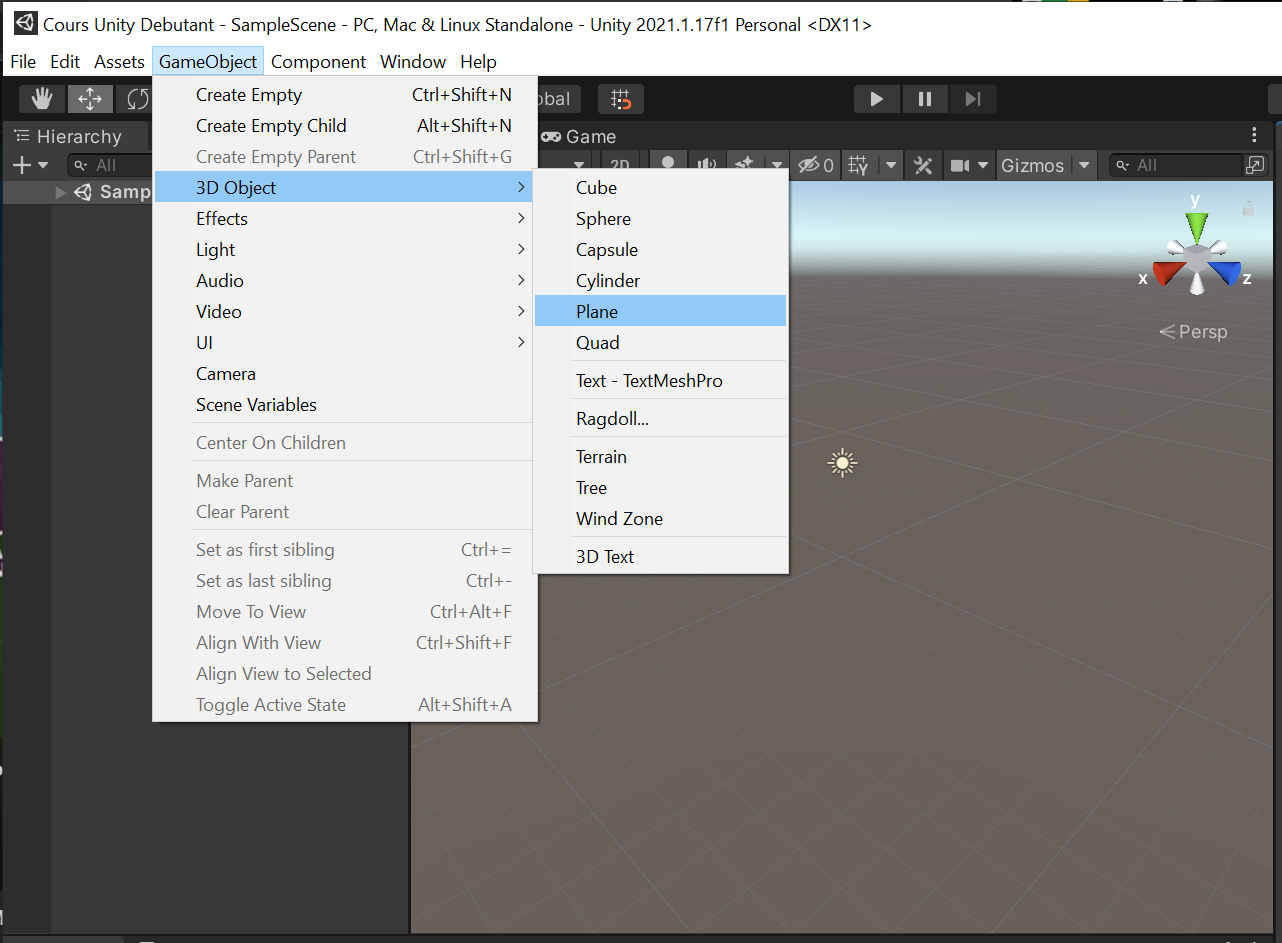
Task: Expand the UI submenu
Action: pyautogui.click(x=345, y=343)
